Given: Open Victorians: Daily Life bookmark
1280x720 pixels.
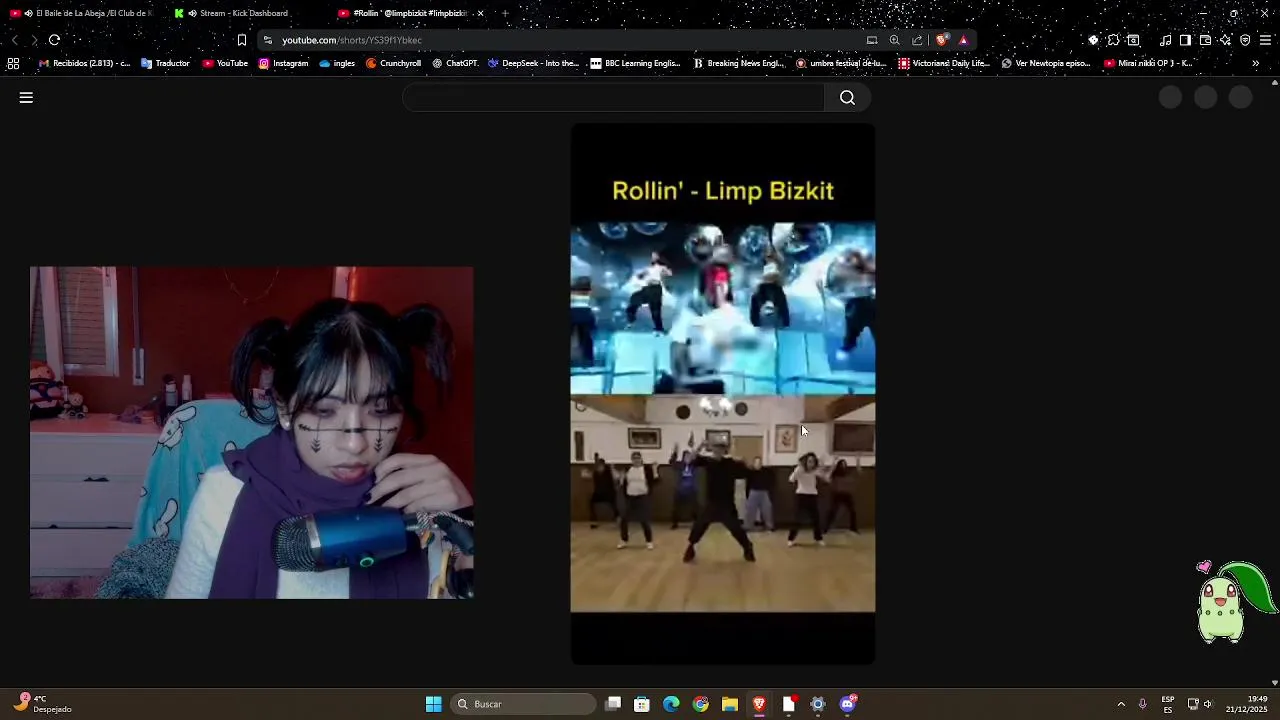Looking at the screenshot, I should coord(944,63).
